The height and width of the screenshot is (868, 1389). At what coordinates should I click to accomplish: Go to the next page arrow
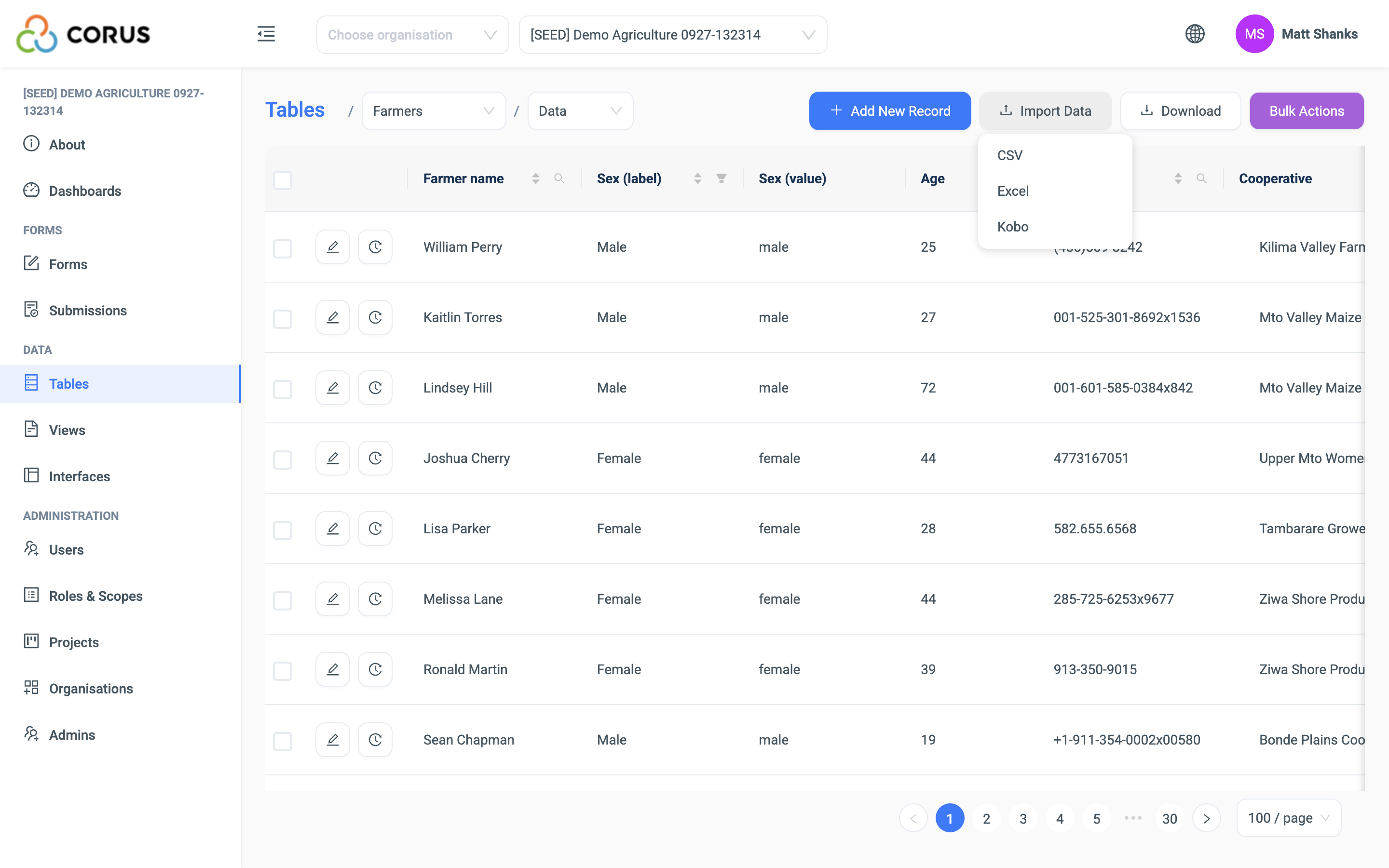1206,818
